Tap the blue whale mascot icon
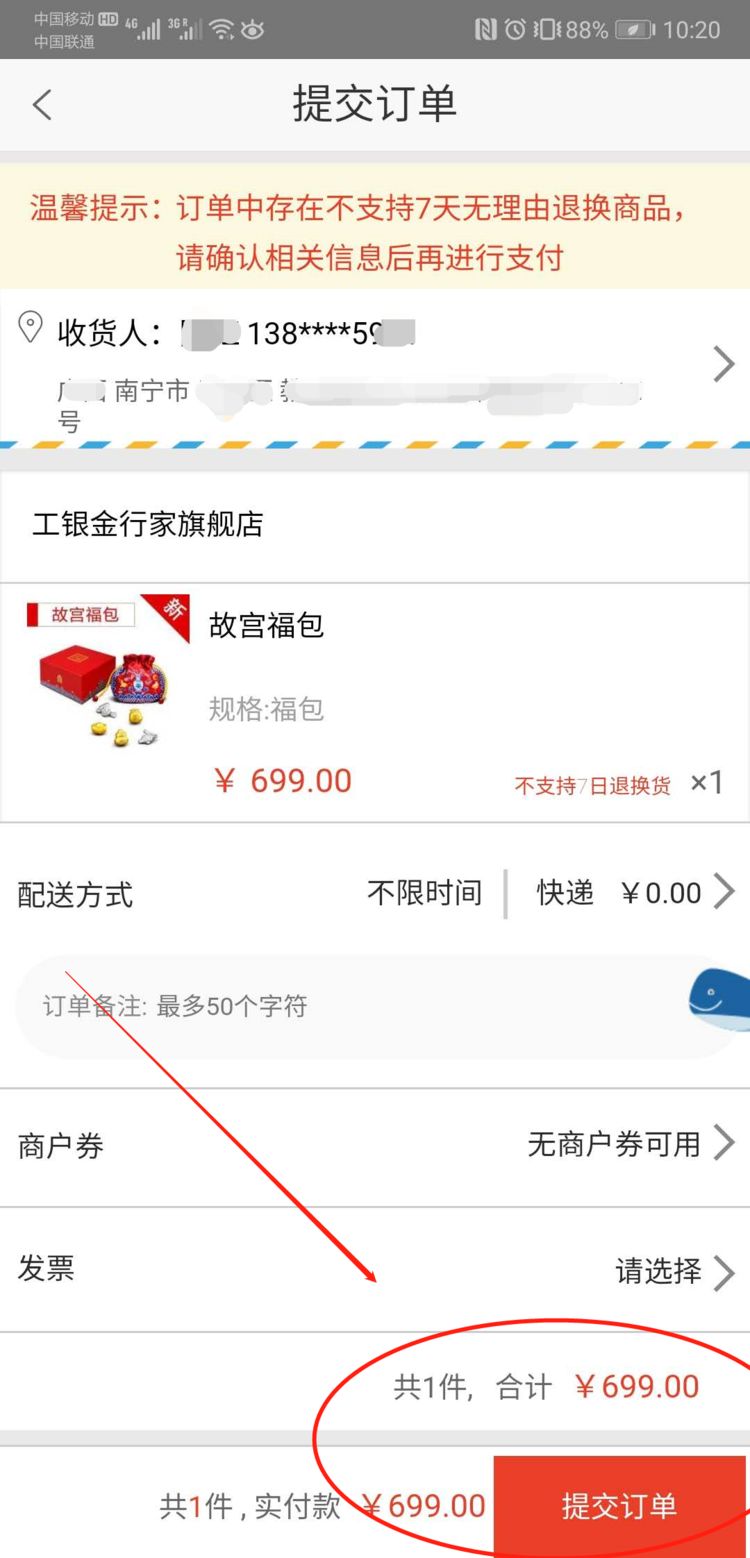750x1558 pixels. point(720,1001)
